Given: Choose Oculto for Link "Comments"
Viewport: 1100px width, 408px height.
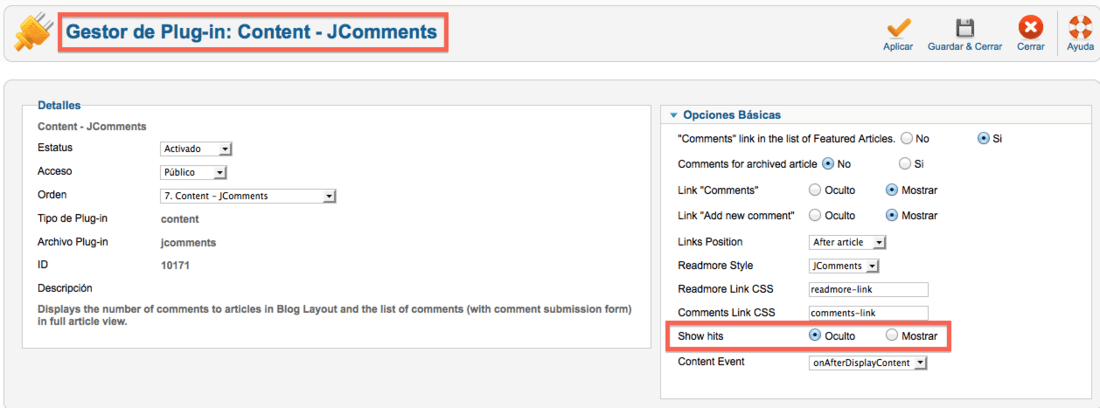Looking at the screenshot, I should (x=814, y=189).
